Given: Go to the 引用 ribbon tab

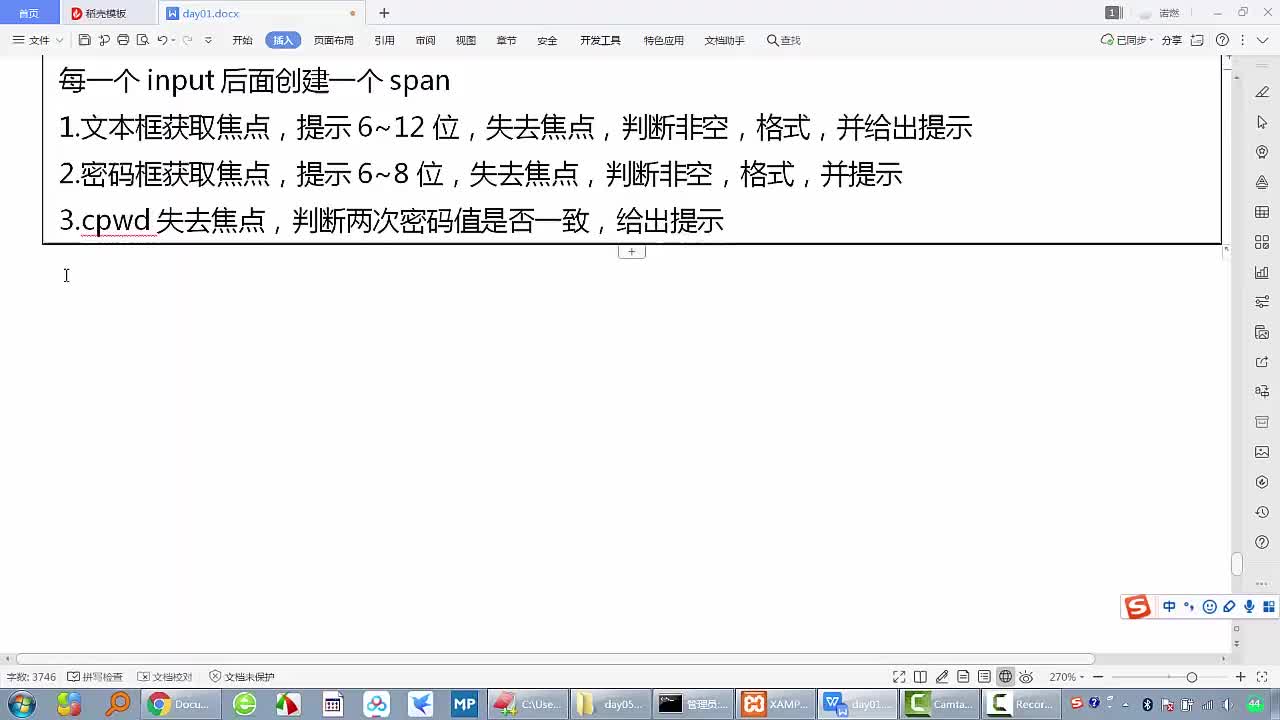Looking at the screenshot, I should [384, 40].
